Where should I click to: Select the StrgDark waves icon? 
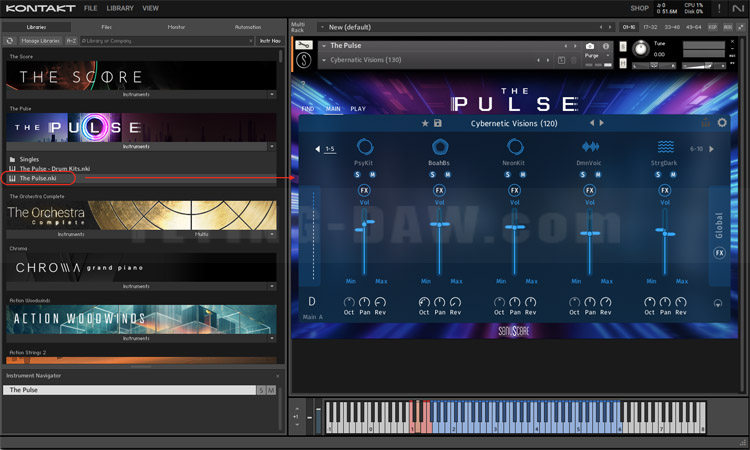(x=665, y=146)
